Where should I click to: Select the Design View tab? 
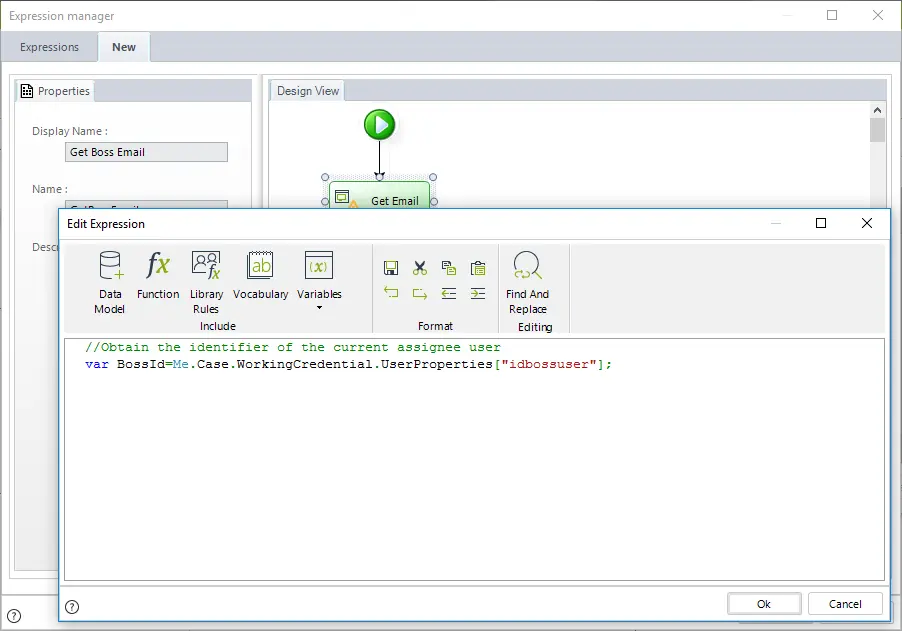(x=308, y=91)
